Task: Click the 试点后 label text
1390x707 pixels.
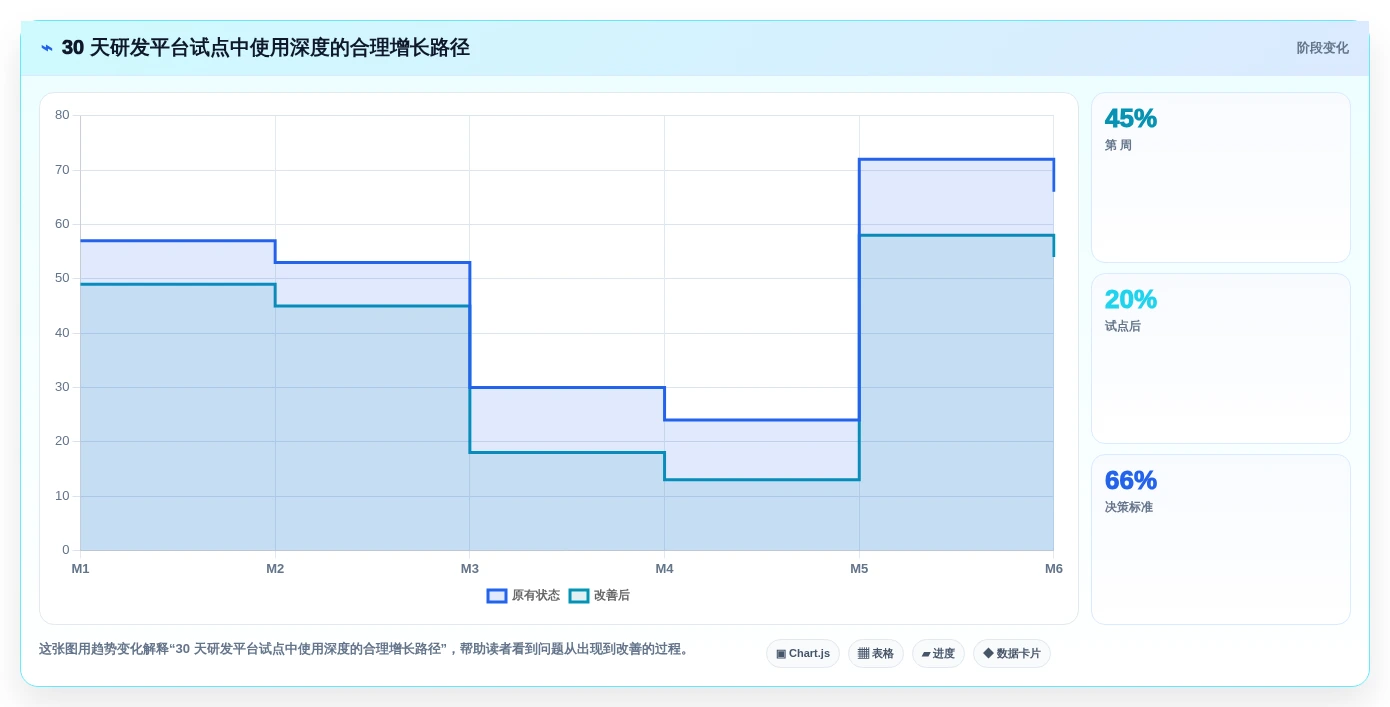Action: tap(1122, 326)
